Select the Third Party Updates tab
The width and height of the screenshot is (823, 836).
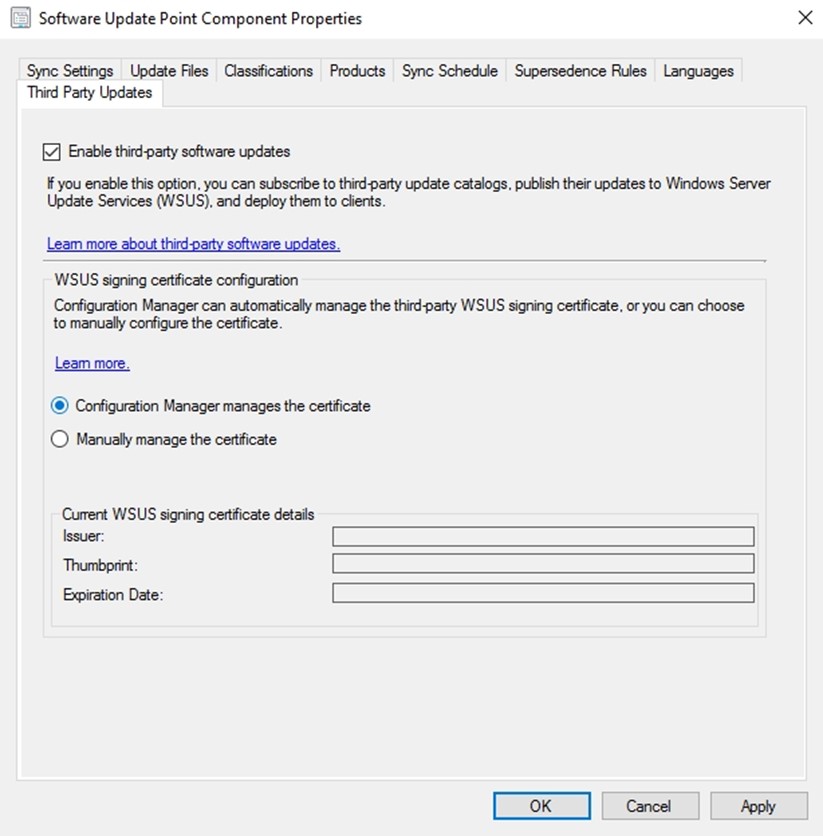tap(90, 93)
